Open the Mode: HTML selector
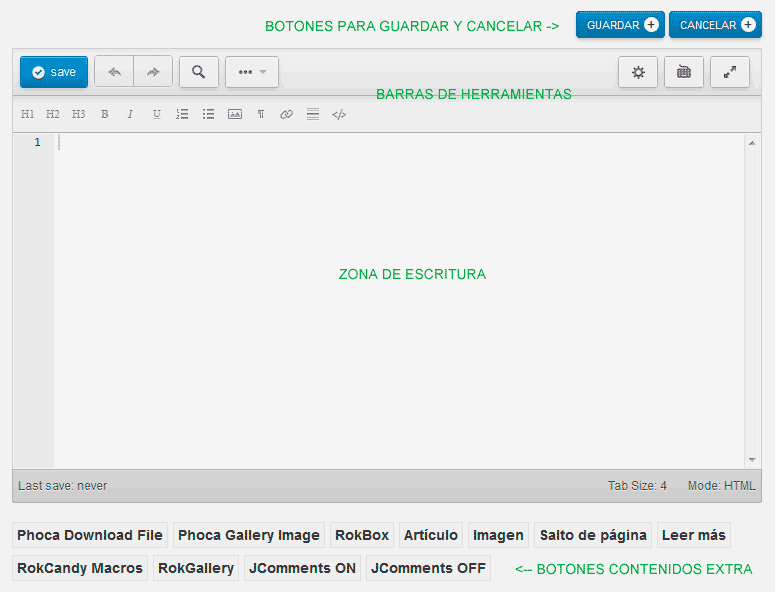Image resolution: width=775 pixels, height=592 pixels. pos(721,486)
